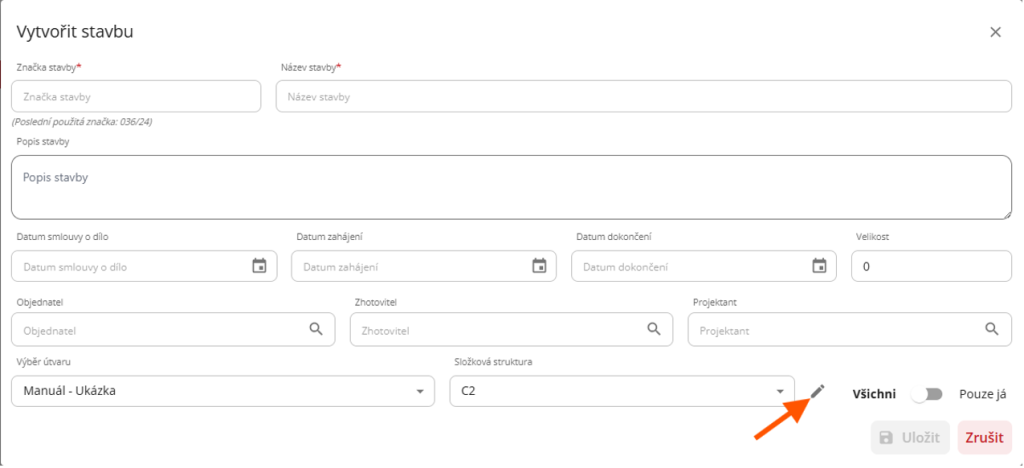Open calendar for Datum smlouvy o dílo
Image resolution: width=1024 pixels, height=468 pixels.
click(x=259, y=266)
